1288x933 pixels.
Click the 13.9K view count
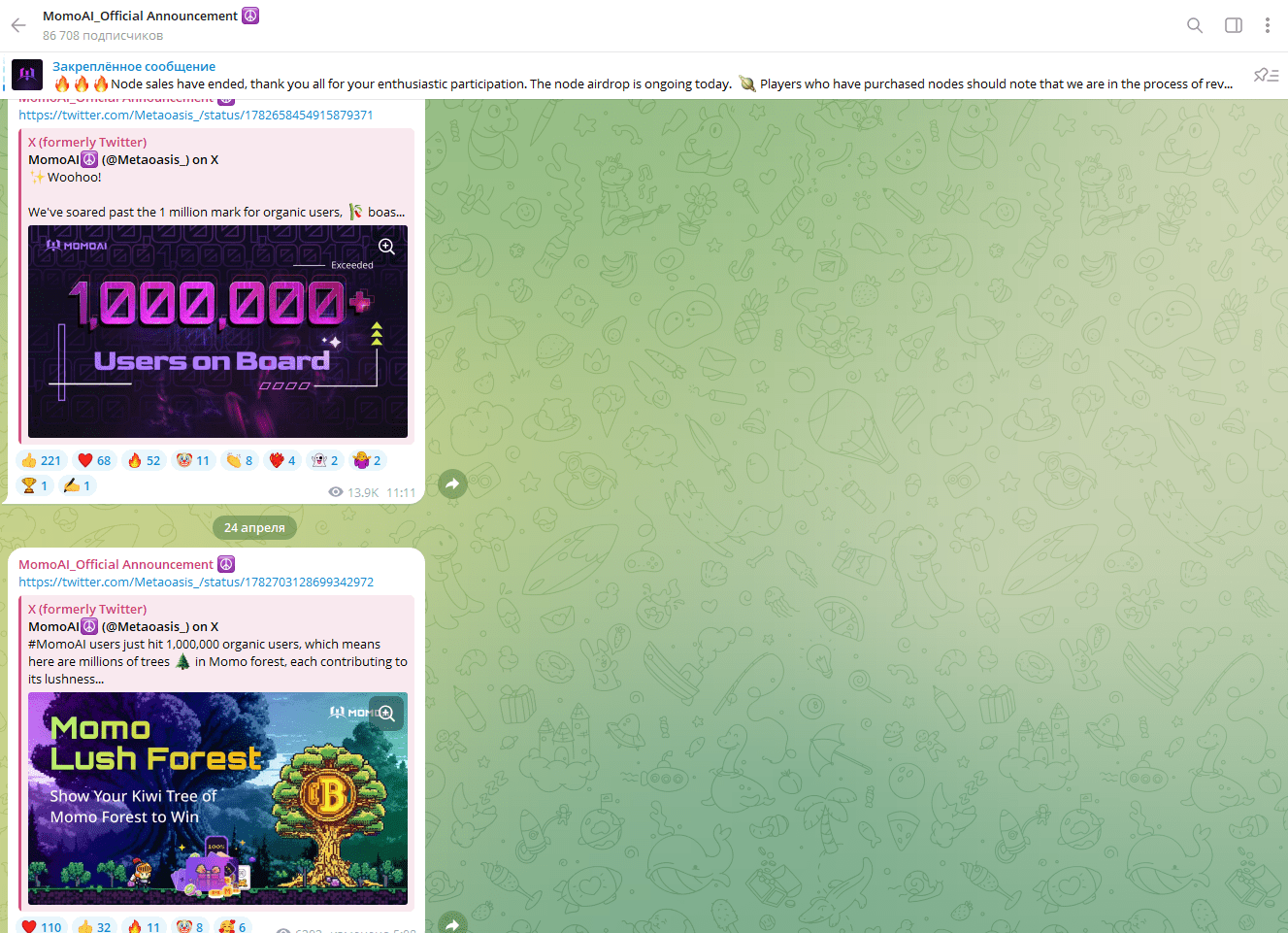coord(354,492)
